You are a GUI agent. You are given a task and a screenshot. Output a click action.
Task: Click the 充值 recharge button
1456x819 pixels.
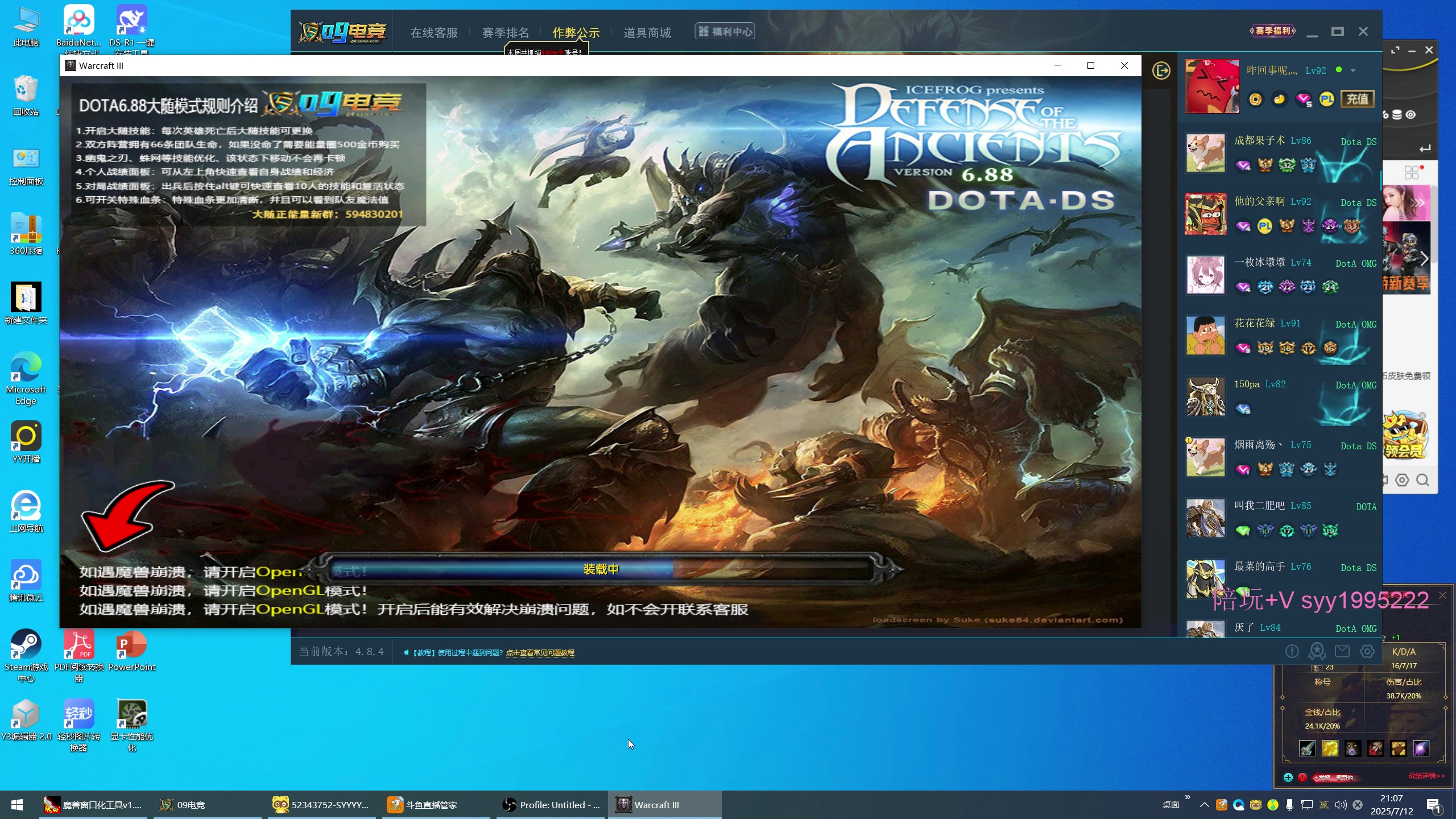[x=1358, y=99]
